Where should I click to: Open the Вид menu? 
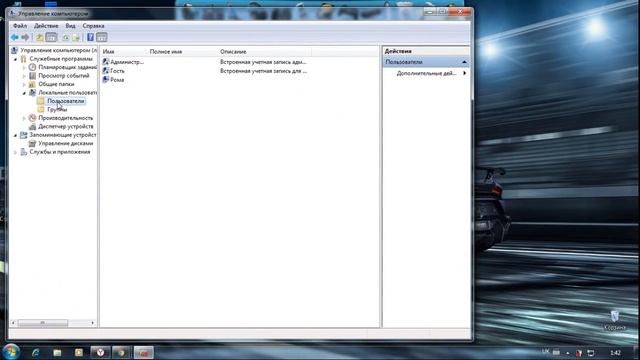70,26
